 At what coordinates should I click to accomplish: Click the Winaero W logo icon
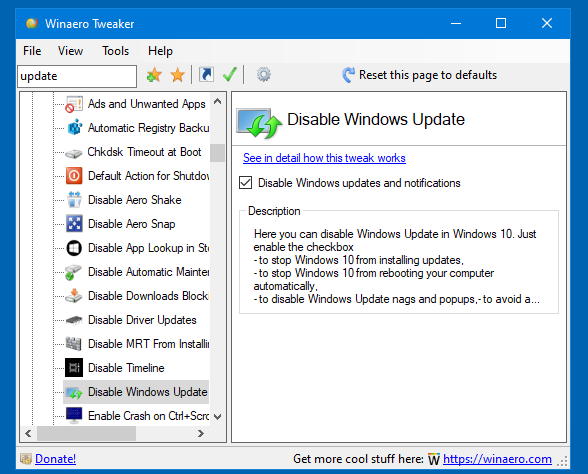pos(434,459)
